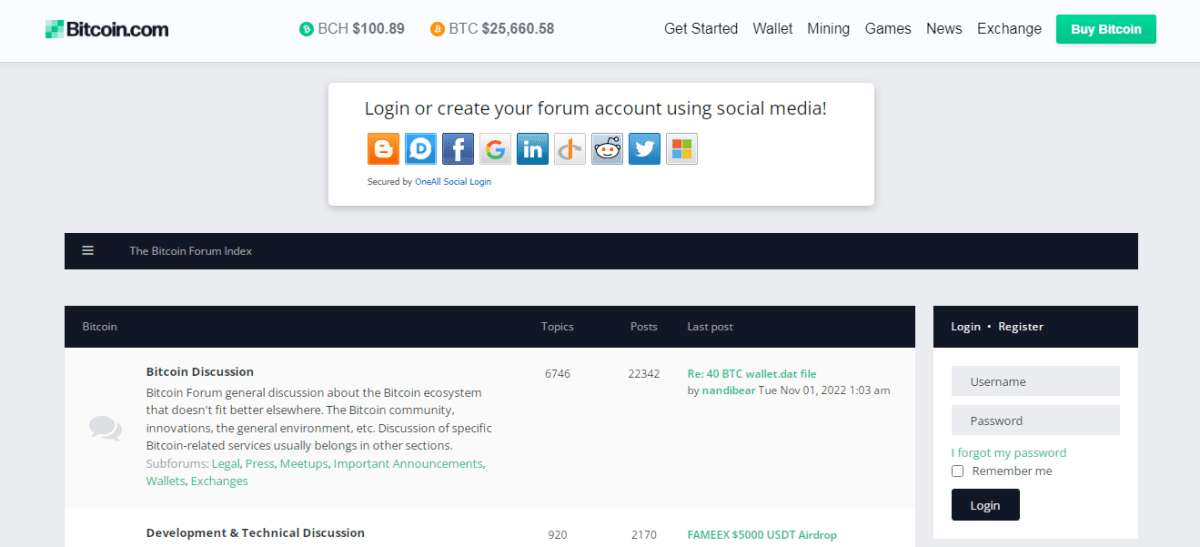Viewport: 1200px width, 547px height.
Task: Open the Bitcoin Discussion forum title
Action: tap(200, 372)
